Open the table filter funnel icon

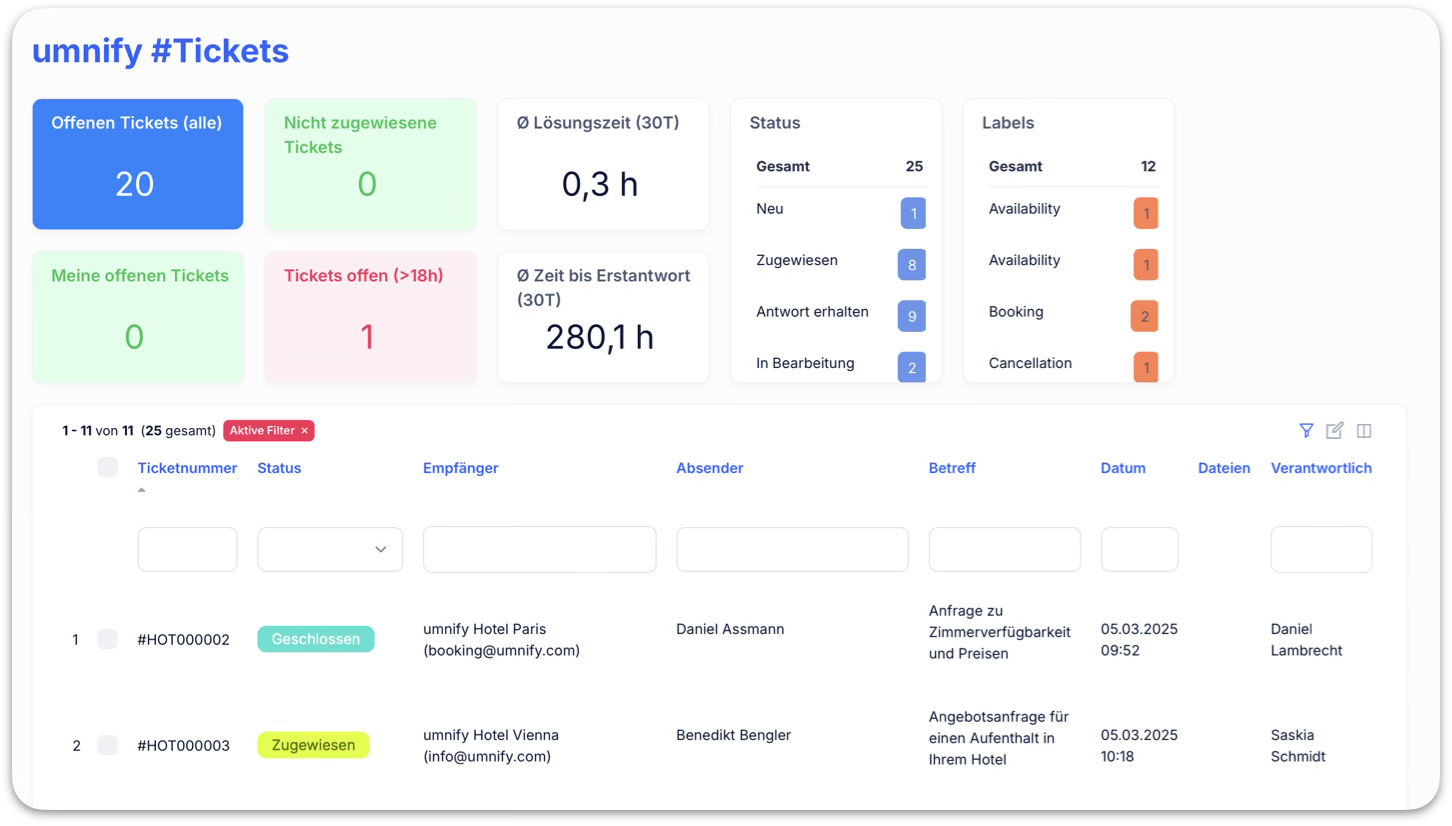click(1306, 431)
